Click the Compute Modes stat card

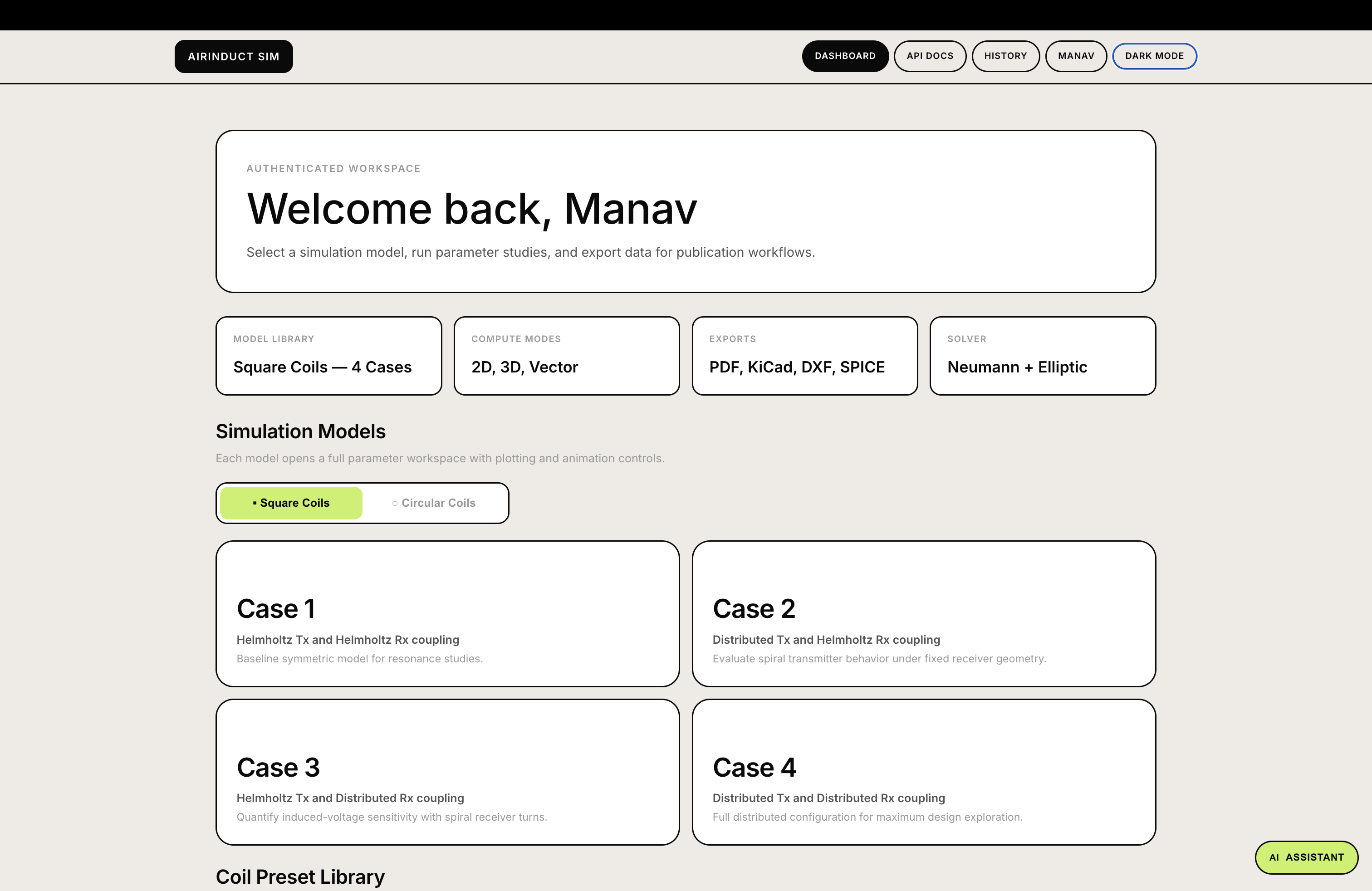[x=566, y=356]
